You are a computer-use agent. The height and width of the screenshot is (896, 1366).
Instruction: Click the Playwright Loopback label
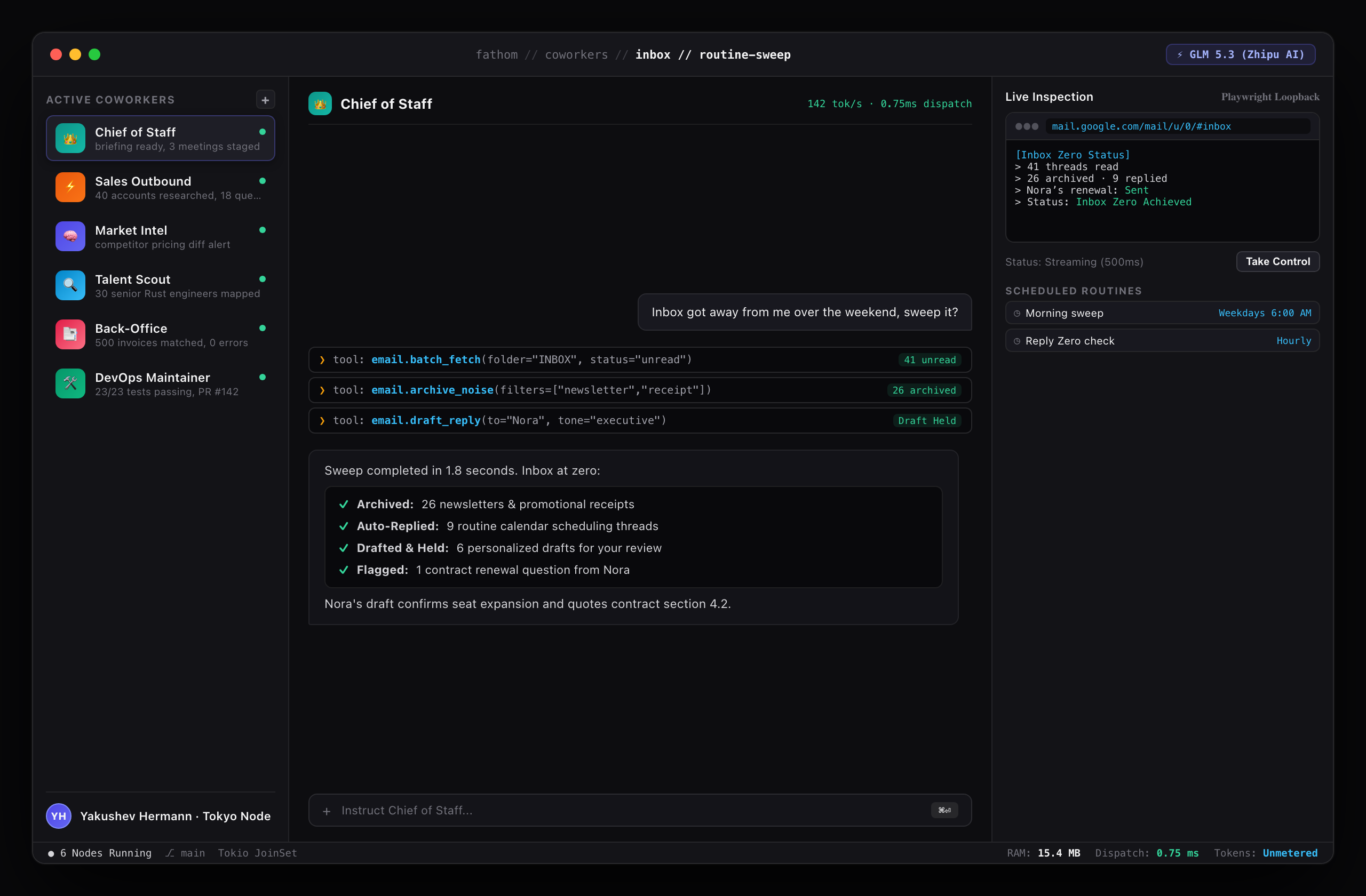[x=1269, y=97]
